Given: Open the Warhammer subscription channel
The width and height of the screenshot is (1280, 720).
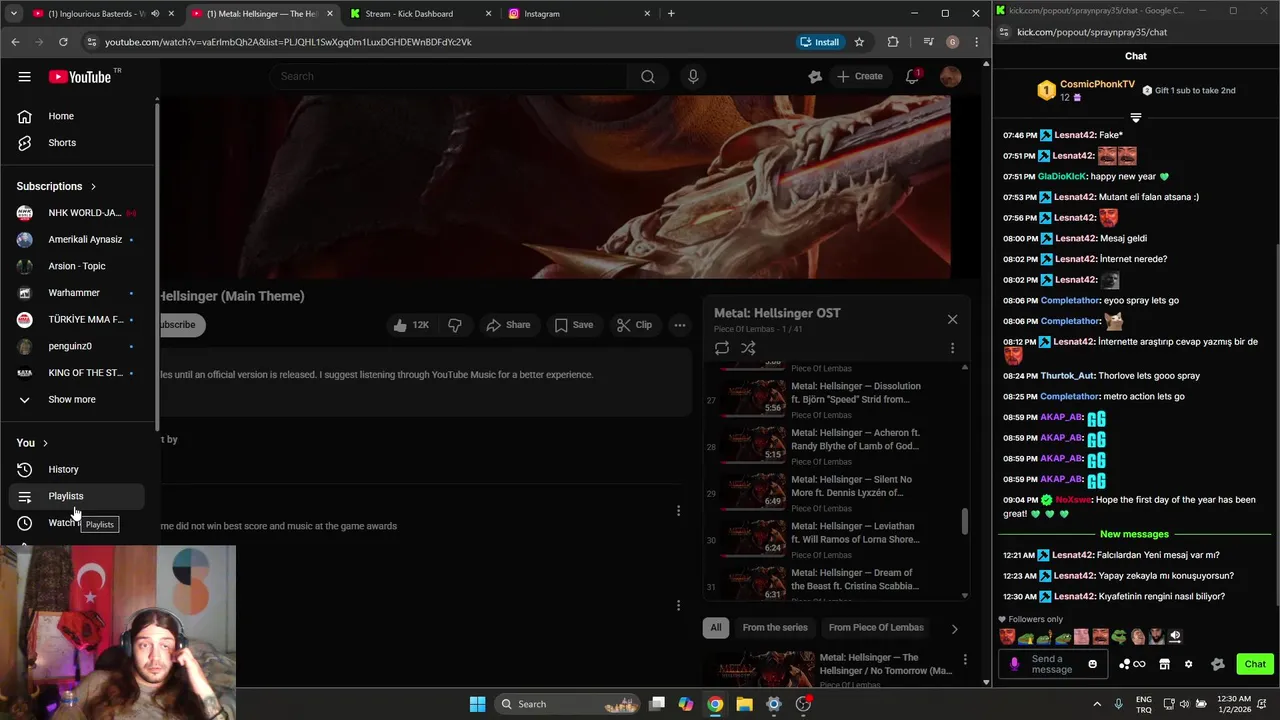Looking at the screenshot, I should pos(77,293).
